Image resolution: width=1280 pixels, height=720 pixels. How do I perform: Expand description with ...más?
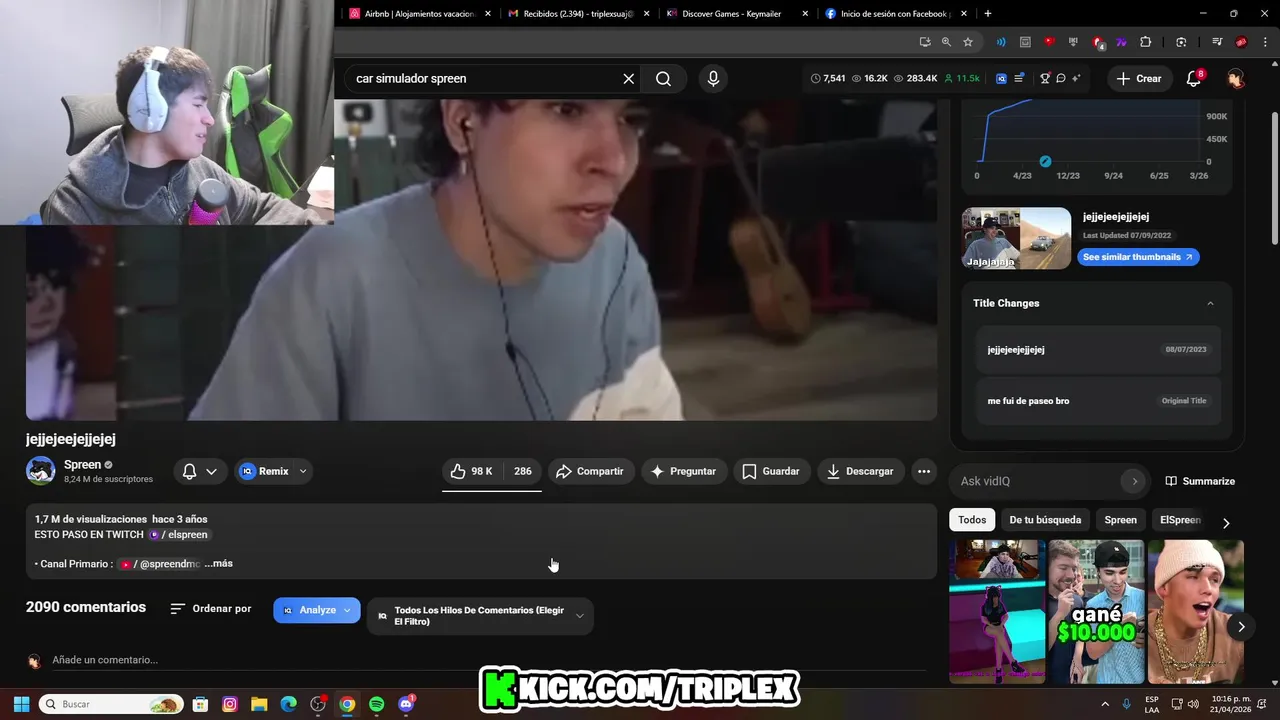point(218,563)
